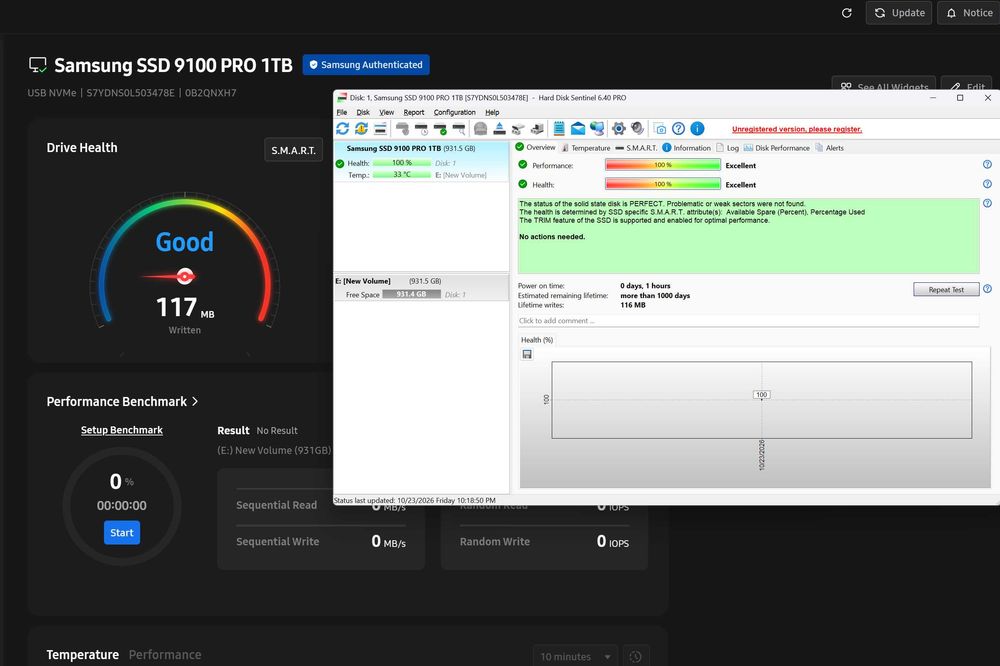This screenshot has height=666, width=1000.
Task: Click the Update button in Samsung Magician
Action: pos(899,13)
